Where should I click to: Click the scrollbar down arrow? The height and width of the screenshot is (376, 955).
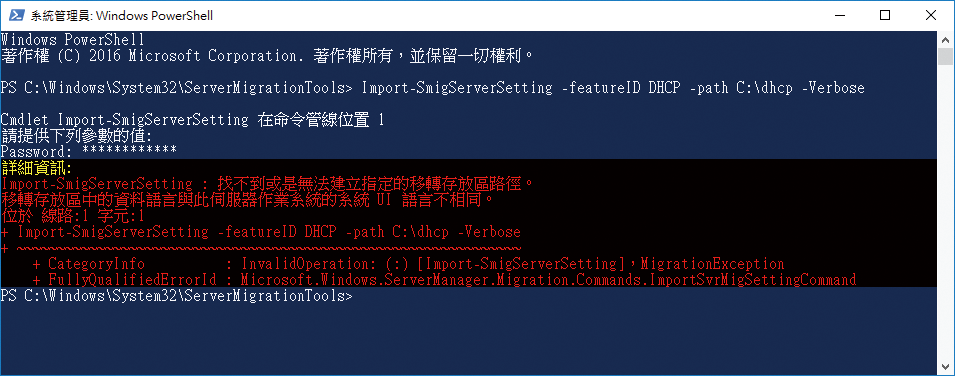945,365
